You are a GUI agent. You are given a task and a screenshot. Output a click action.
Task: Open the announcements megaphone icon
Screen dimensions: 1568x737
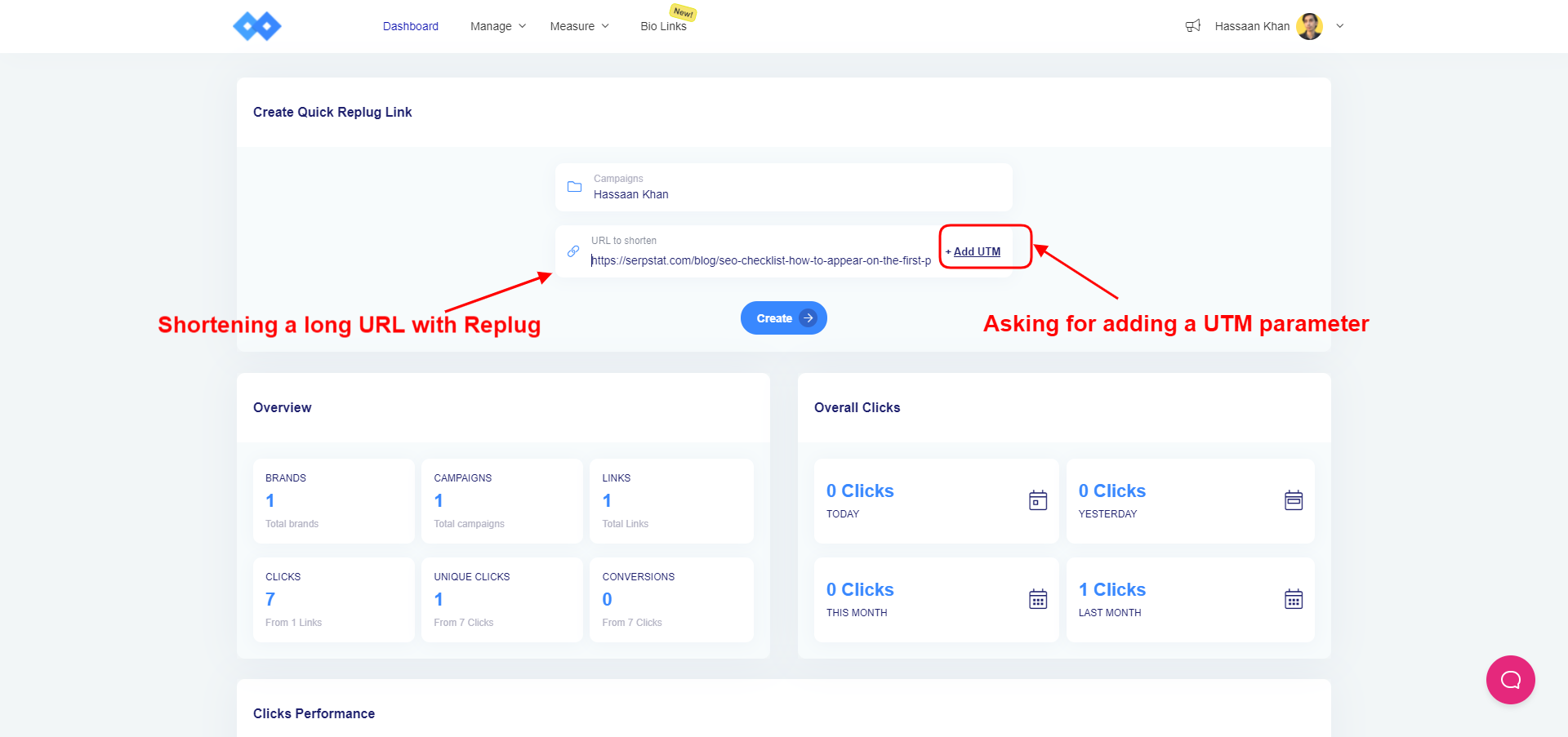click(1193, 26)
